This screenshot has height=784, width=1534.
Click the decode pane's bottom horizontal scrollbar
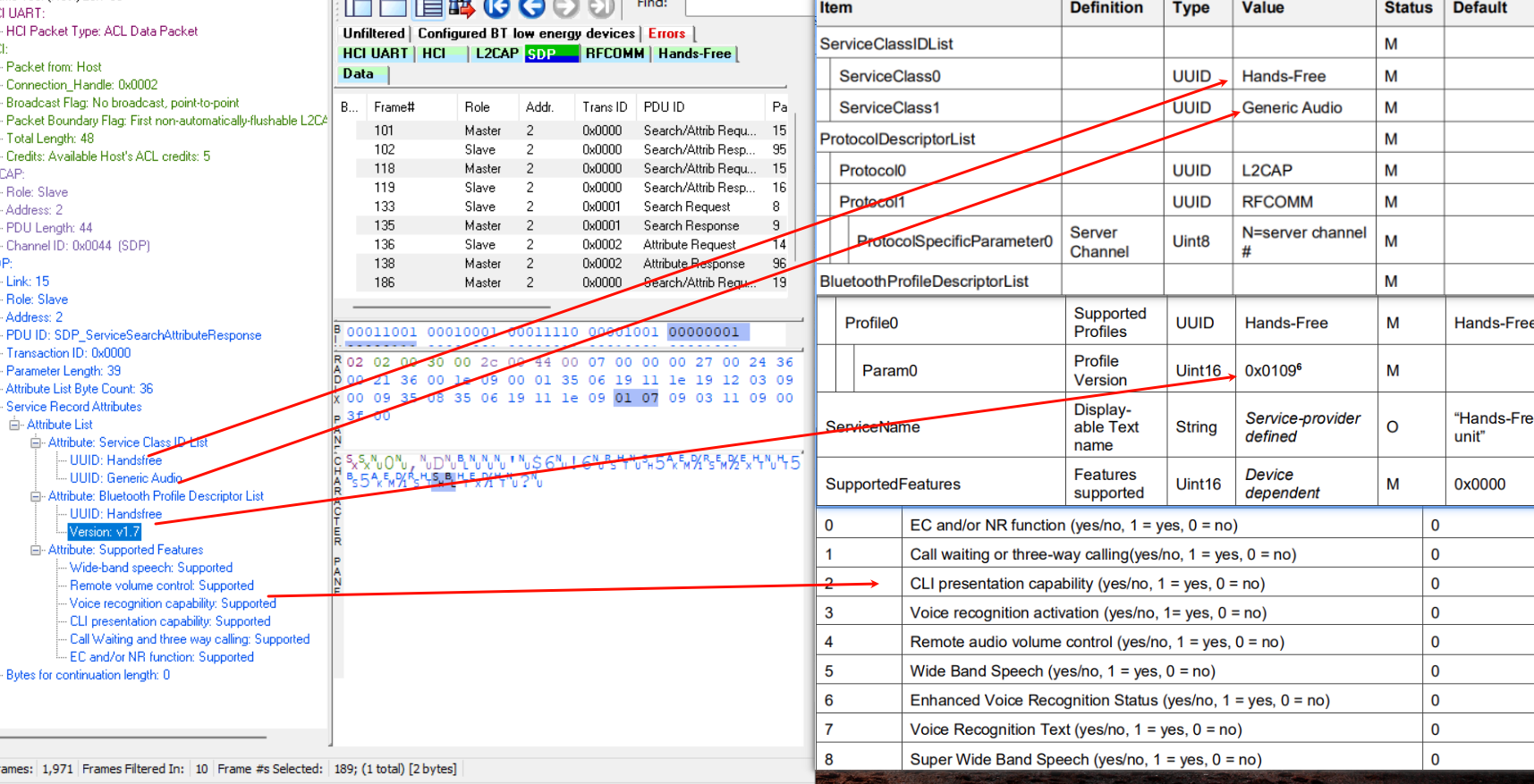[x=134, y=738]
